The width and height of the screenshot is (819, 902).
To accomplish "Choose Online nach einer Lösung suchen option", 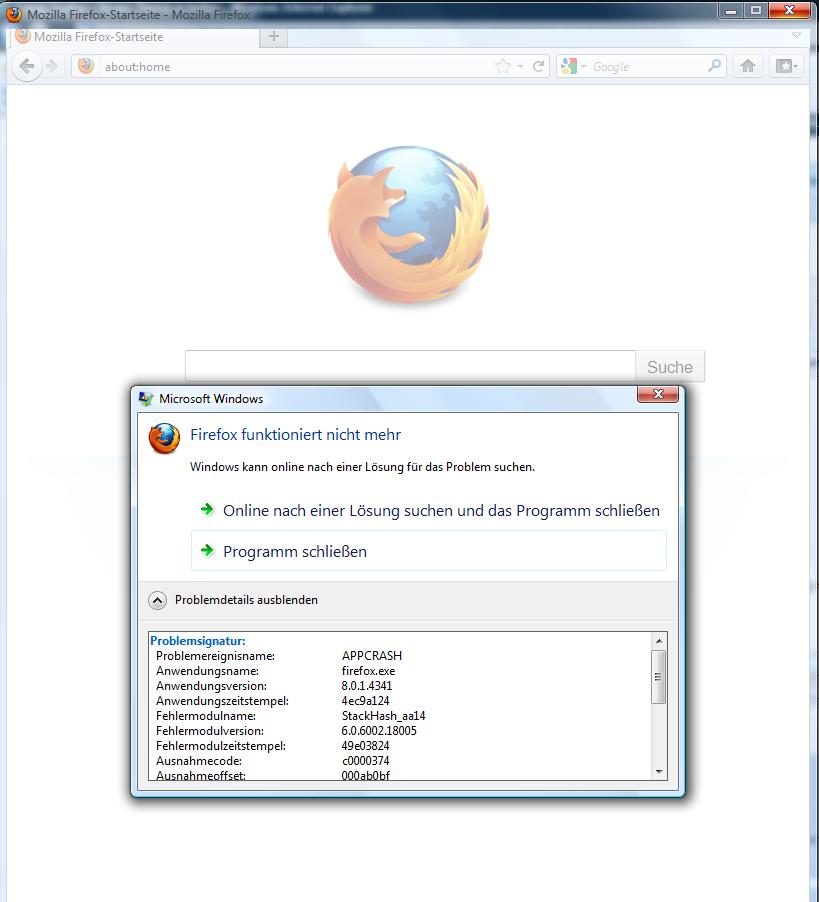I will pos(429,511).
